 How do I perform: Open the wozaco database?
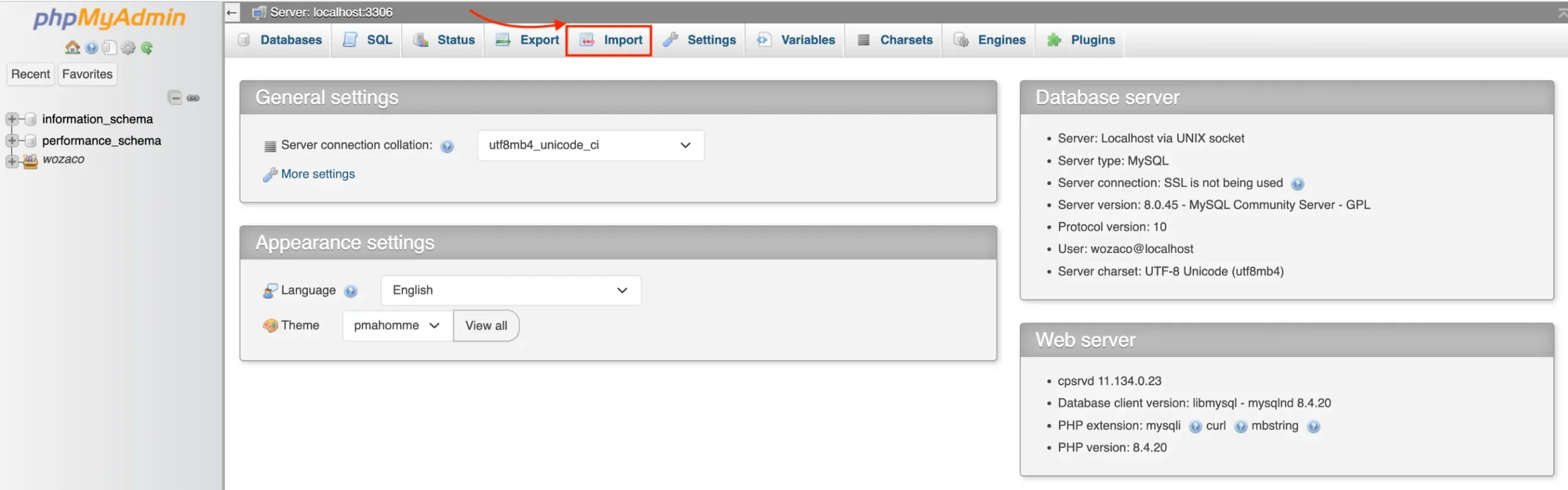(63, 159)
